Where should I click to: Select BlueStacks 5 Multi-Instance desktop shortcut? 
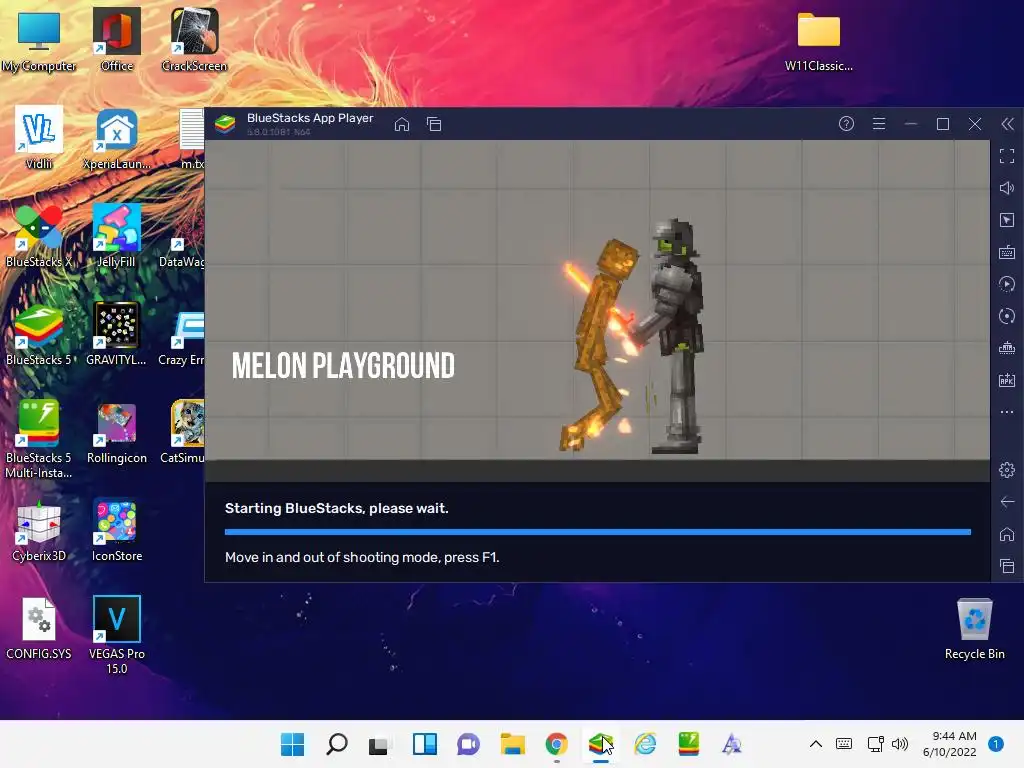coord(39,439)
